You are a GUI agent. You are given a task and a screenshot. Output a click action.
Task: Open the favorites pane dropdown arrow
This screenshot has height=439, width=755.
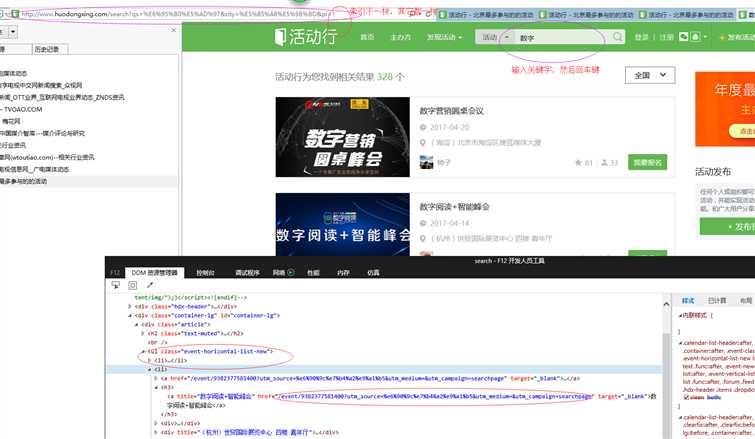[x=13, y=32]
